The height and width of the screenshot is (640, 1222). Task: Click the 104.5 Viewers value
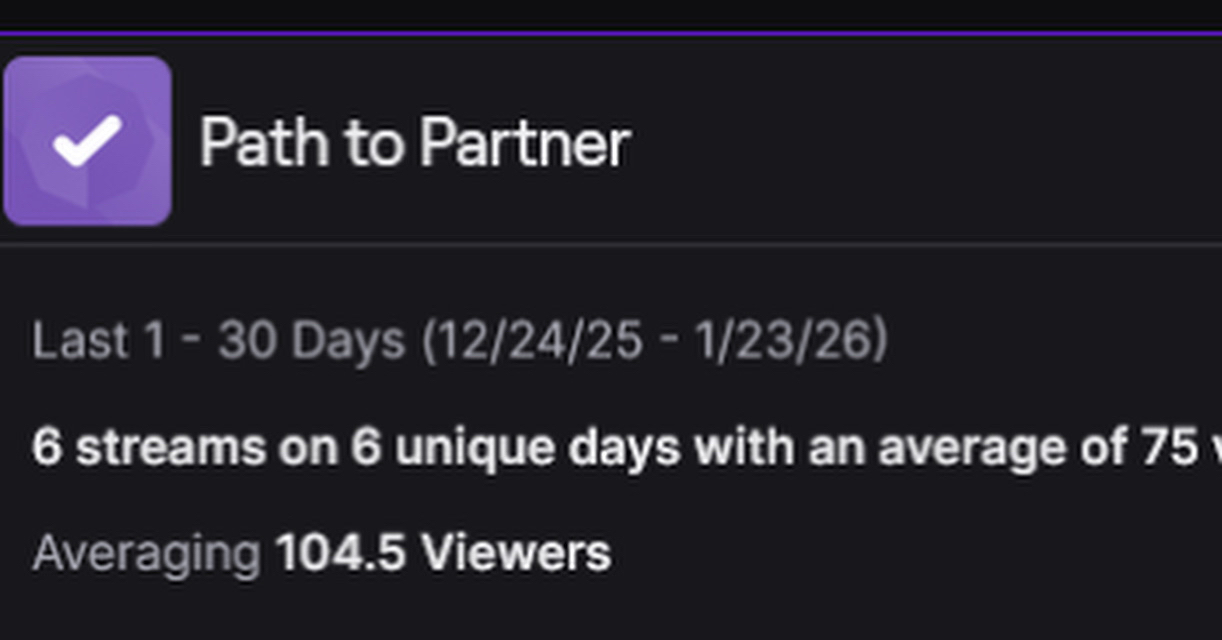442,553
